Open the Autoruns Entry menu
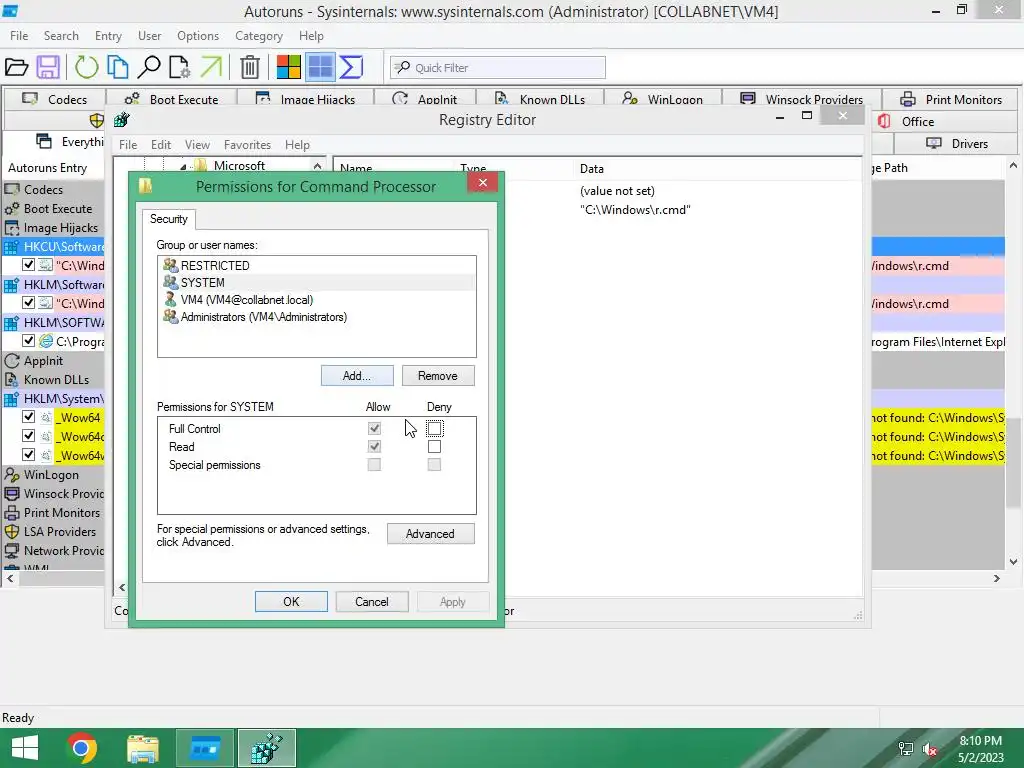This screenshot has width=1024, height=768. pos(108,36)
